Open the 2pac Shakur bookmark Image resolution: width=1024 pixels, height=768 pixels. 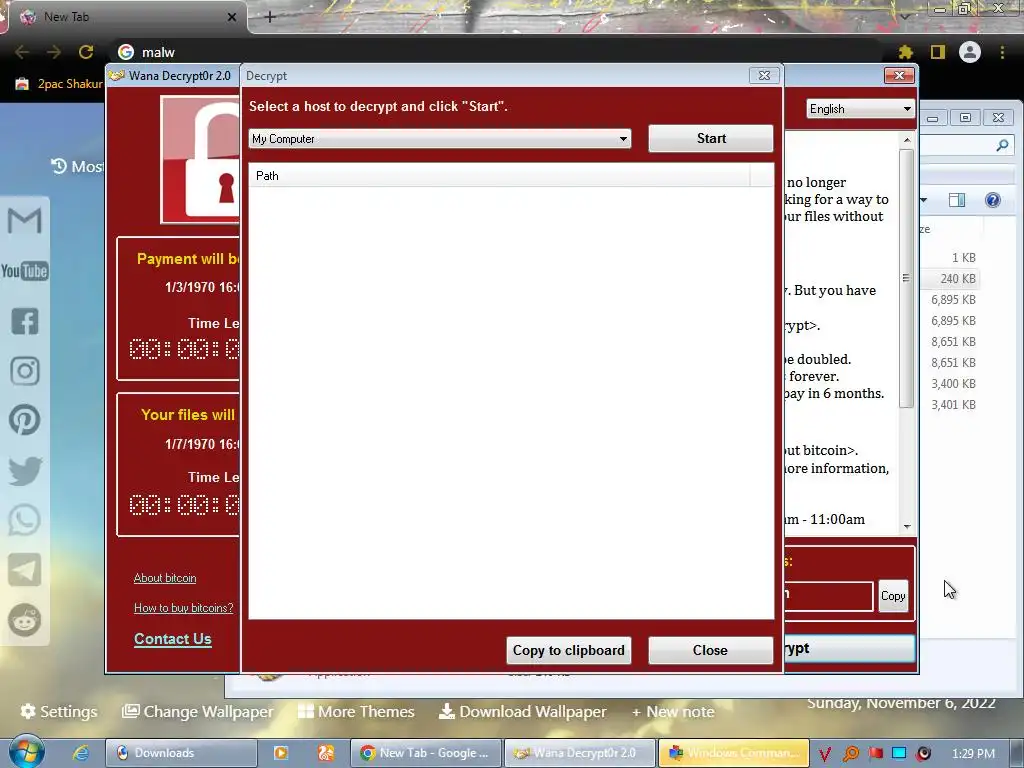point(59,84)
